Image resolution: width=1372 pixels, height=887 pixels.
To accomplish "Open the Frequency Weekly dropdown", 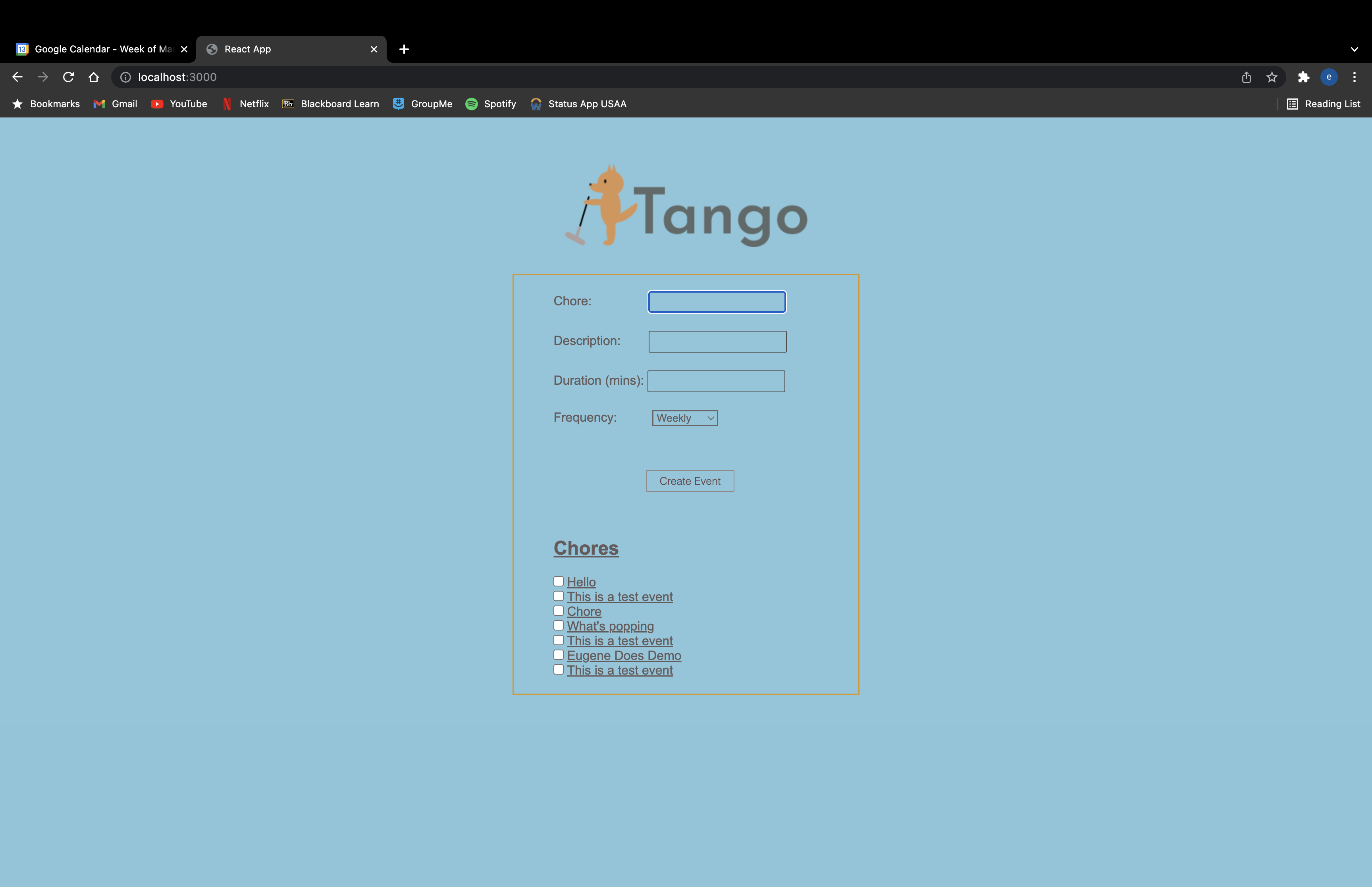I will [684, 418].
